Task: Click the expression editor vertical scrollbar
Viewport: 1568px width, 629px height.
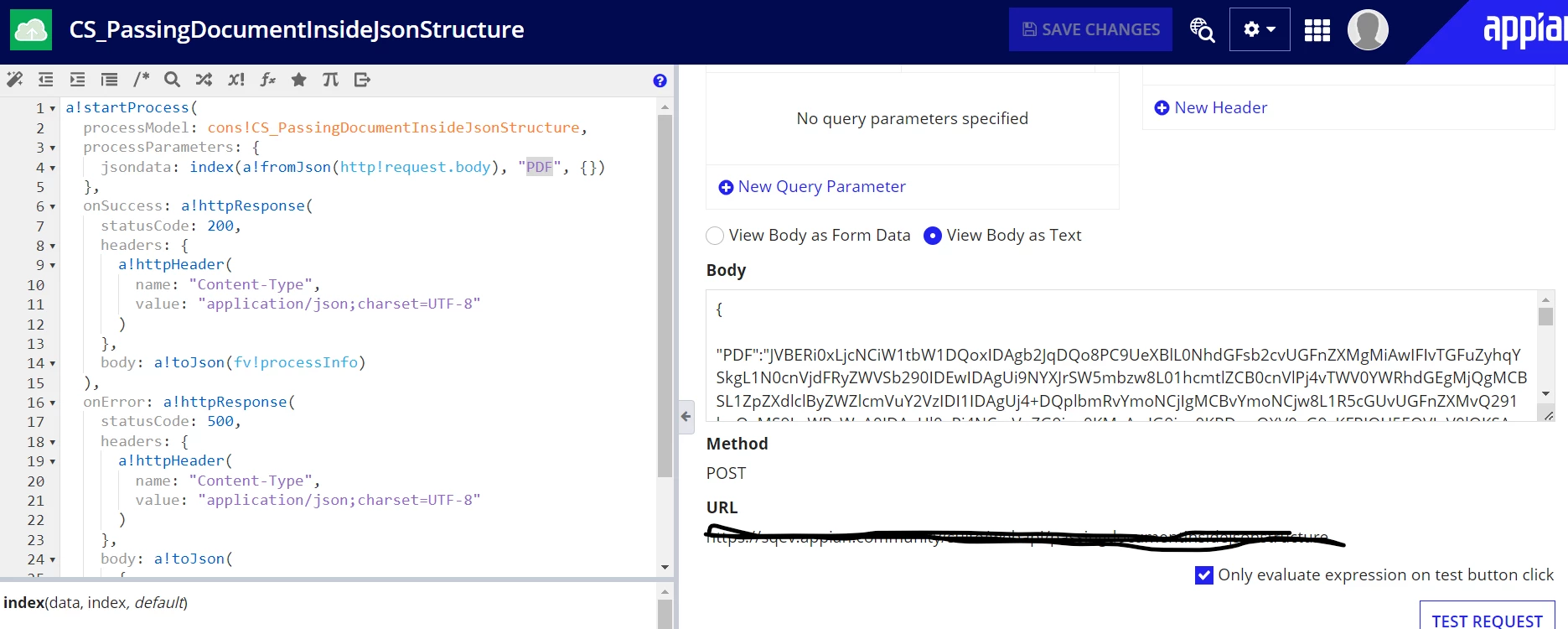Action: (665, 296)
